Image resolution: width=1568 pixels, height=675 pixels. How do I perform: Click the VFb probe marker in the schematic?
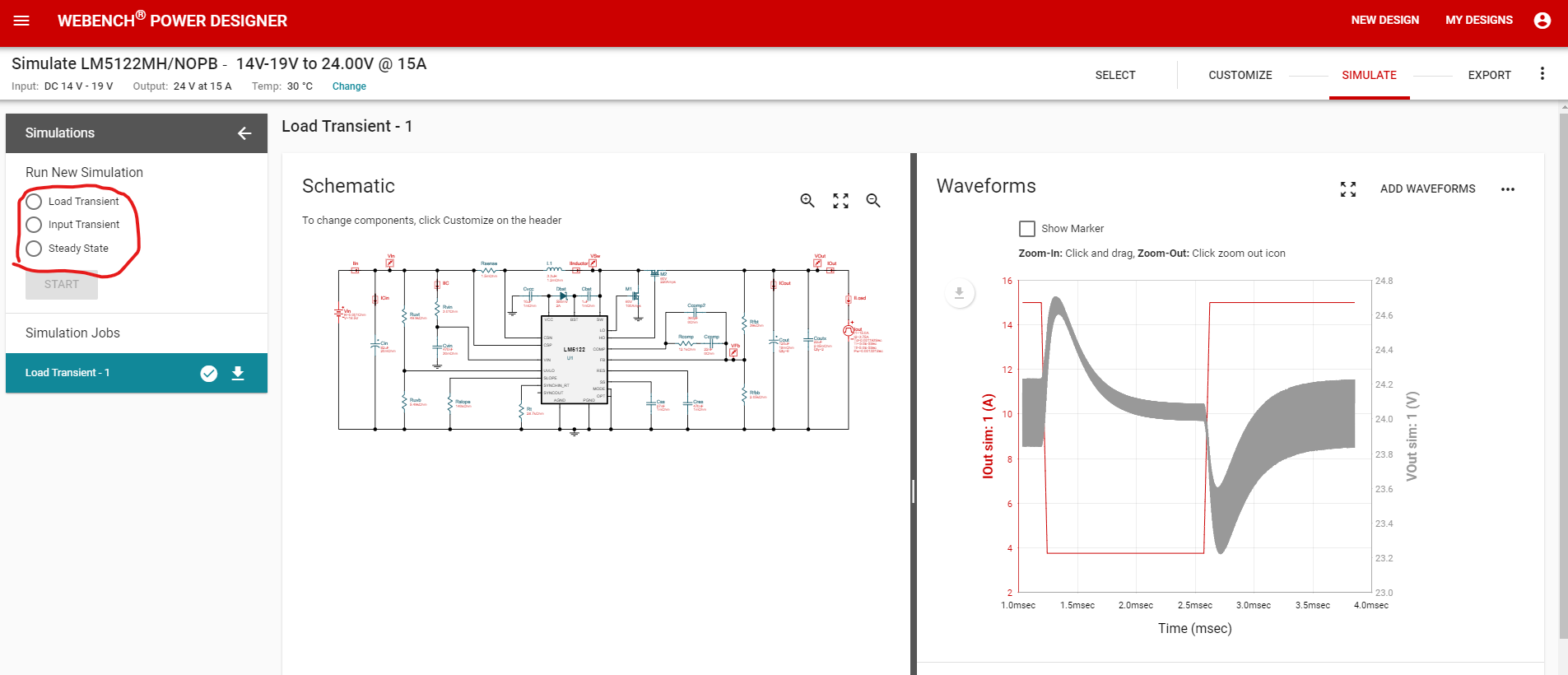click(733, 352)
